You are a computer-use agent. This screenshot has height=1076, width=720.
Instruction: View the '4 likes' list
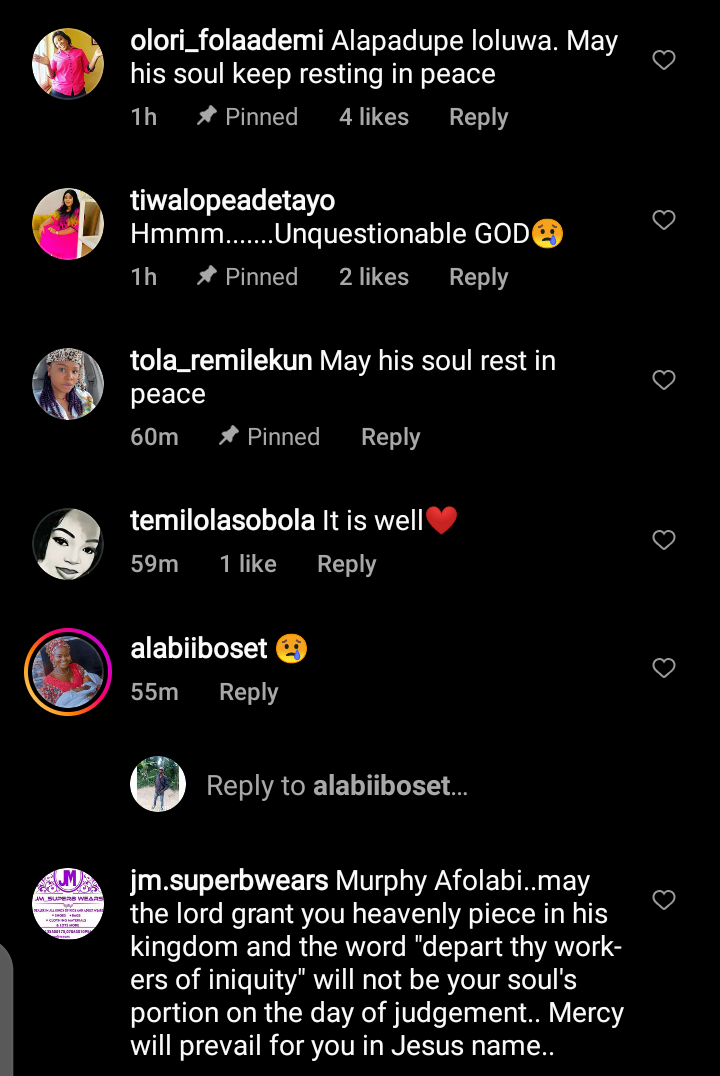[373, 117]
